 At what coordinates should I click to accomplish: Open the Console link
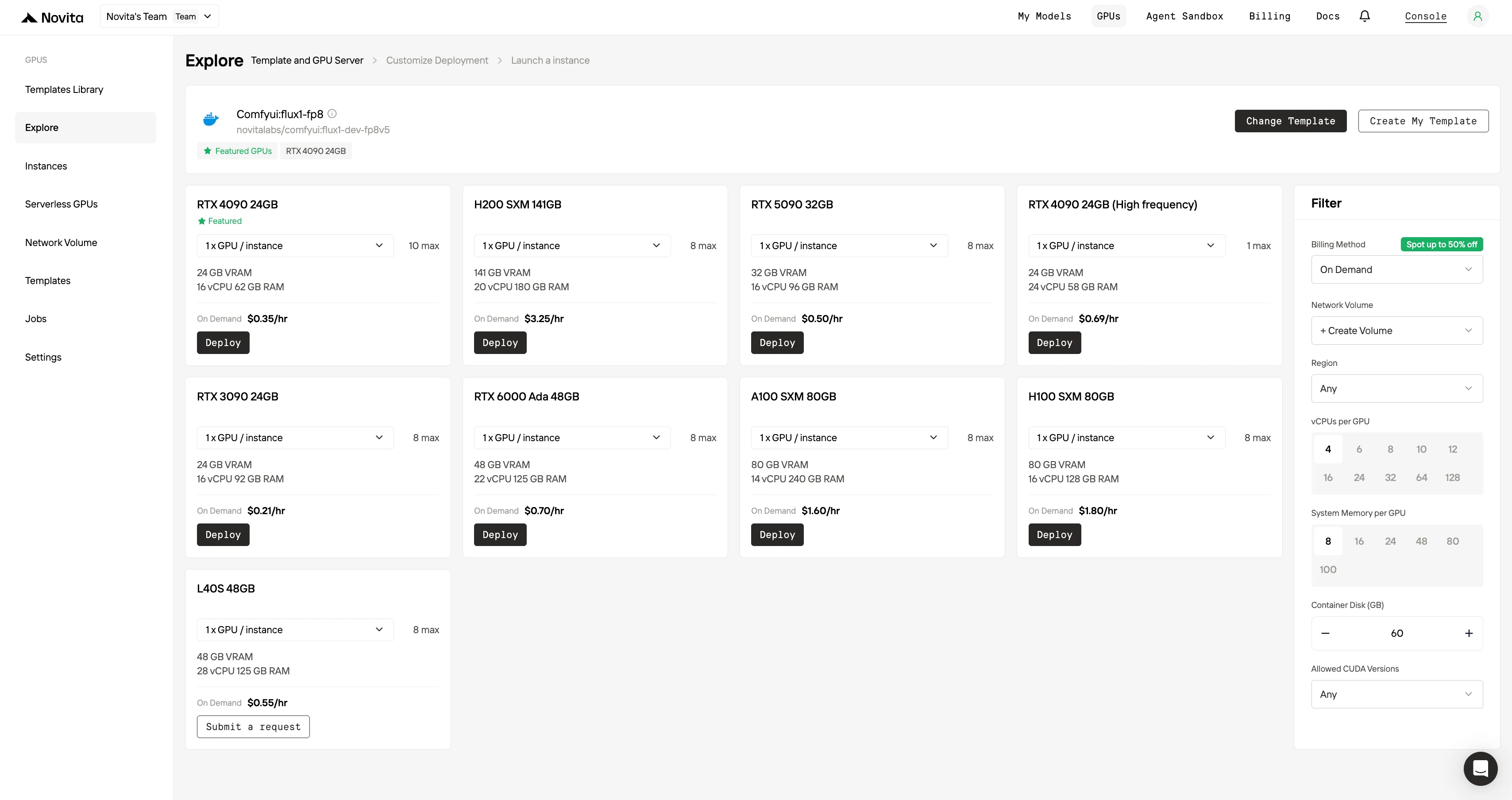click(x=1425, y=16)
